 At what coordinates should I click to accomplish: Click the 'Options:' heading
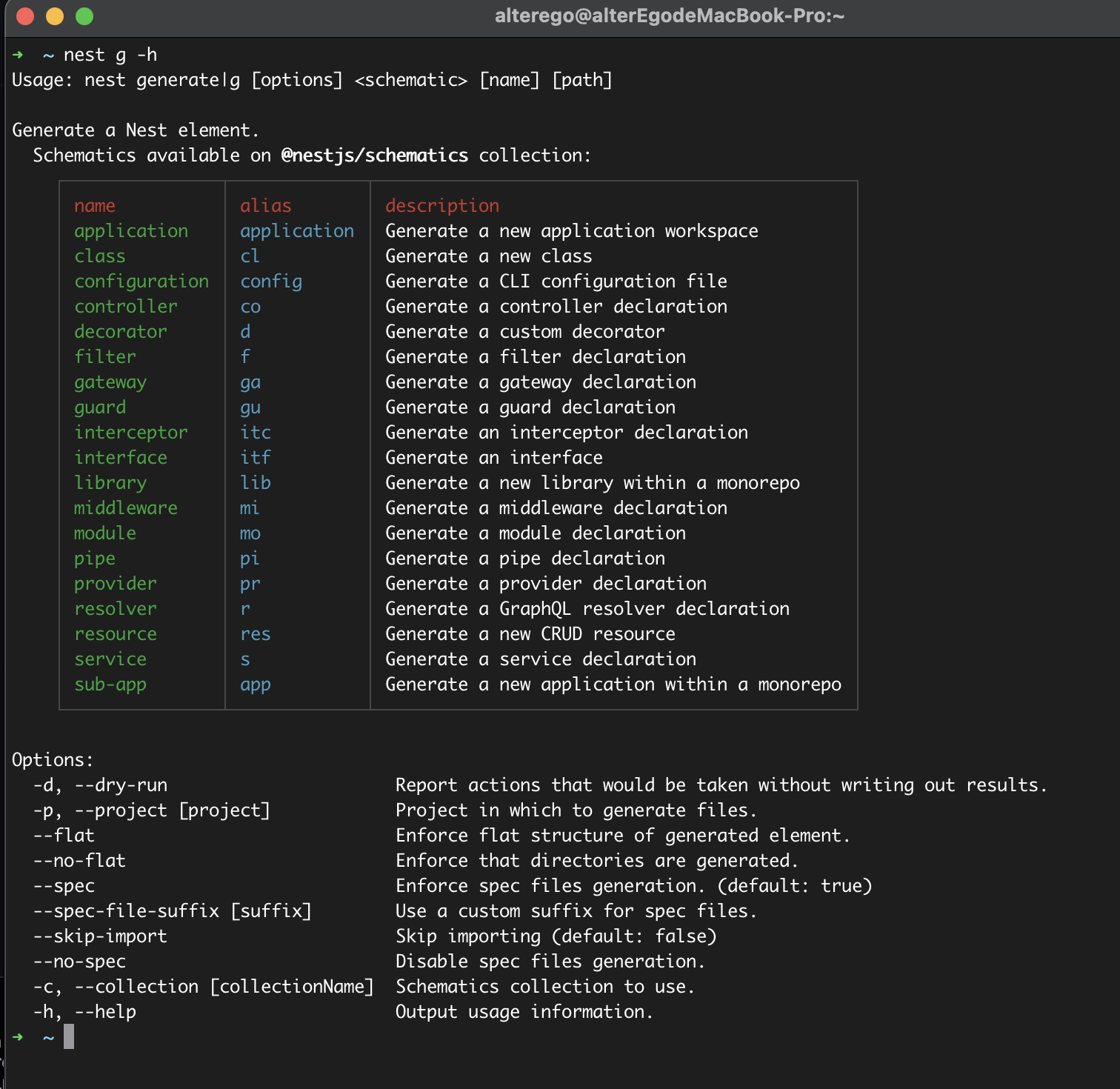pyautogui.click(x=53, y=760)
